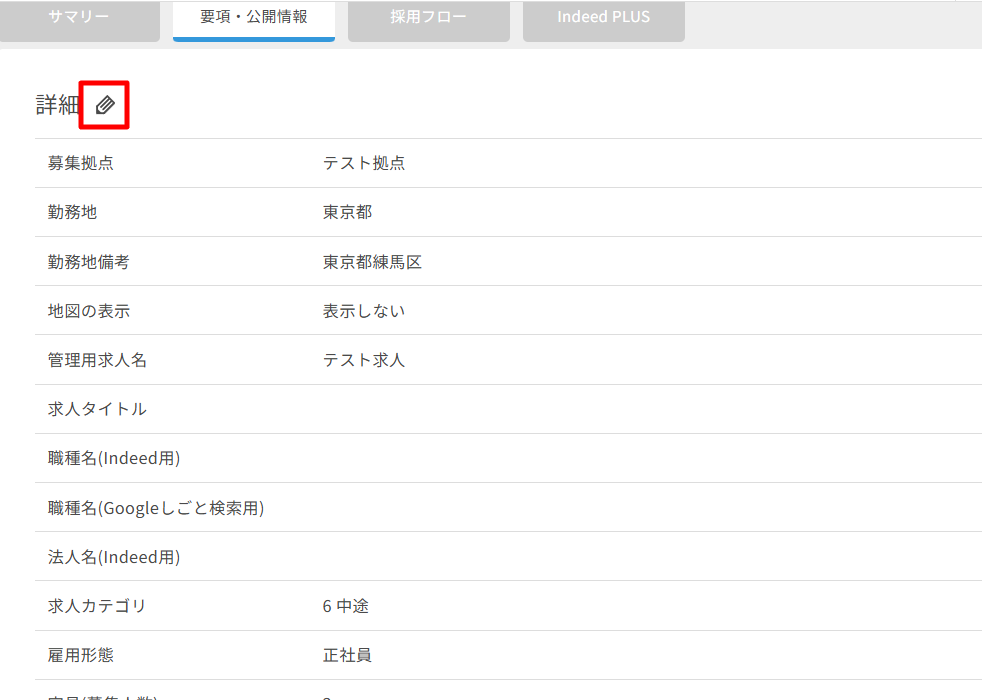The image size is (982, 700).
Task: Click the pencil edit icon beside 詳細
Action: coord(105,105)
